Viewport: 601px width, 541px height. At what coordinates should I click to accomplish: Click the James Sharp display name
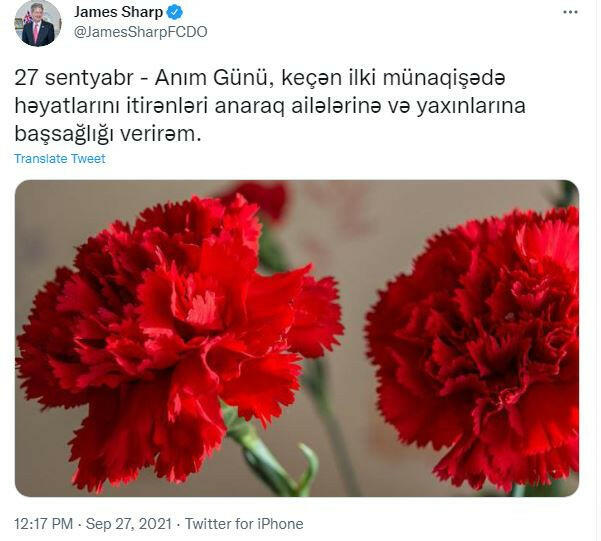point(118,12)
